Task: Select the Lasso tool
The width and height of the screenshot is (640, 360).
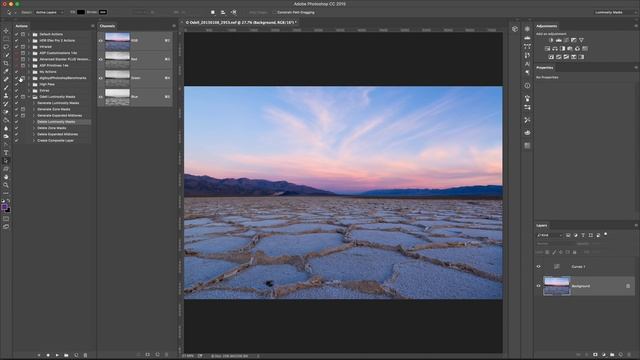Action: [6, 47]
